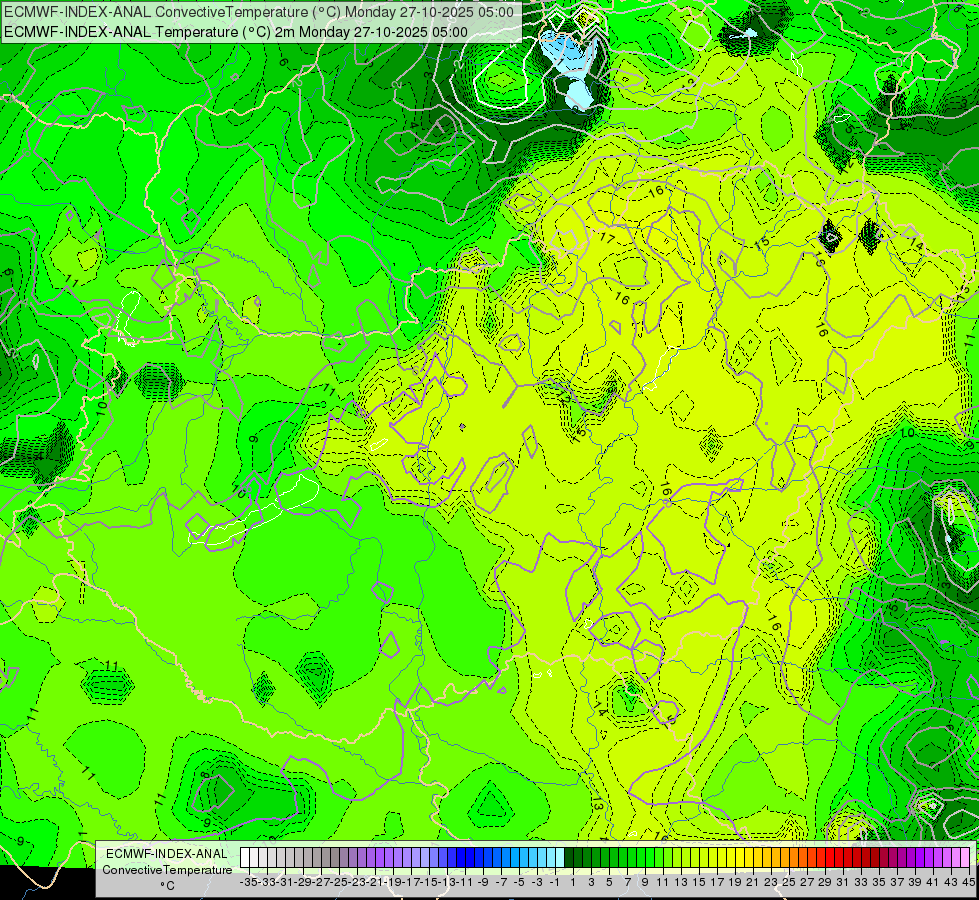Click legend scale value '21'
Viewport: 979px width, 900px height.
tap(752, 882)
